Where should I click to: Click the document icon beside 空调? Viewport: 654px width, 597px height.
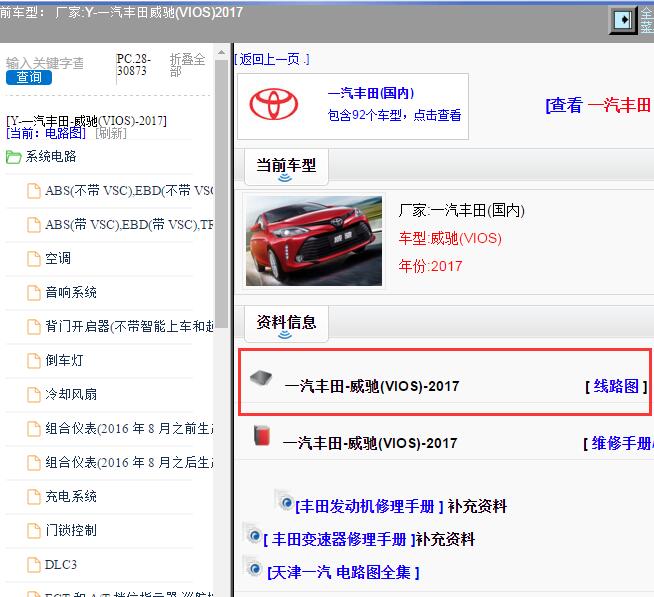click(x=34, y=259)
